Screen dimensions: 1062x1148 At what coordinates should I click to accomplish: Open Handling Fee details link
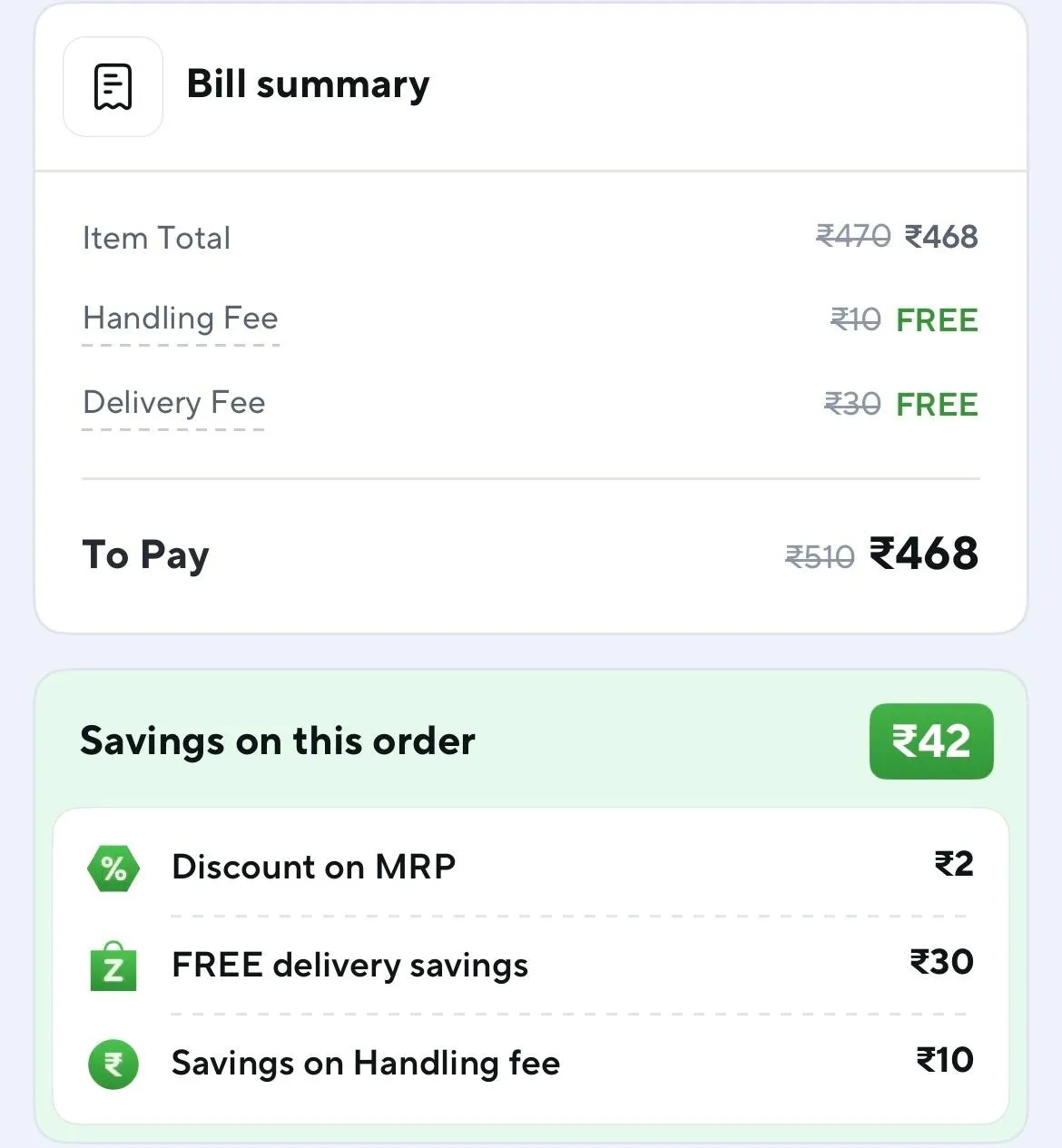(181, 319)
